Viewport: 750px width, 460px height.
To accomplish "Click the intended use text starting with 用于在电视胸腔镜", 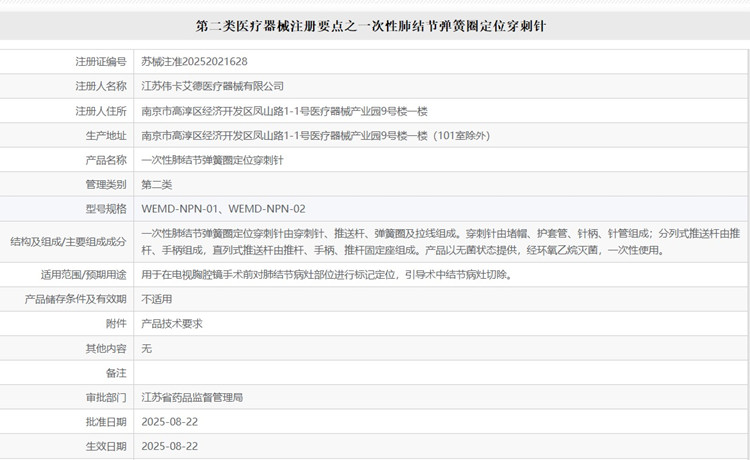I will pos(326,274).
